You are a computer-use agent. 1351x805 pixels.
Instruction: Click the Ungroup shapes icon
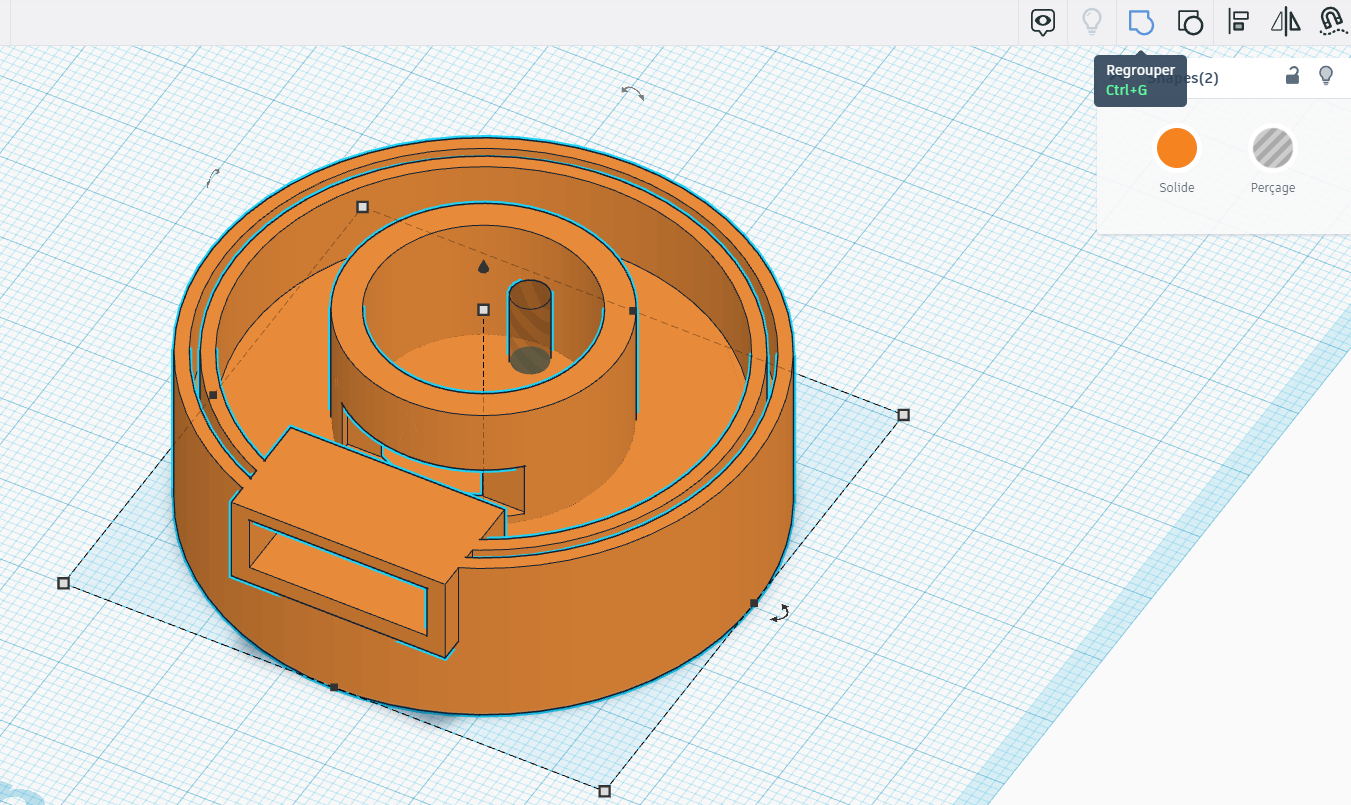1189,21
